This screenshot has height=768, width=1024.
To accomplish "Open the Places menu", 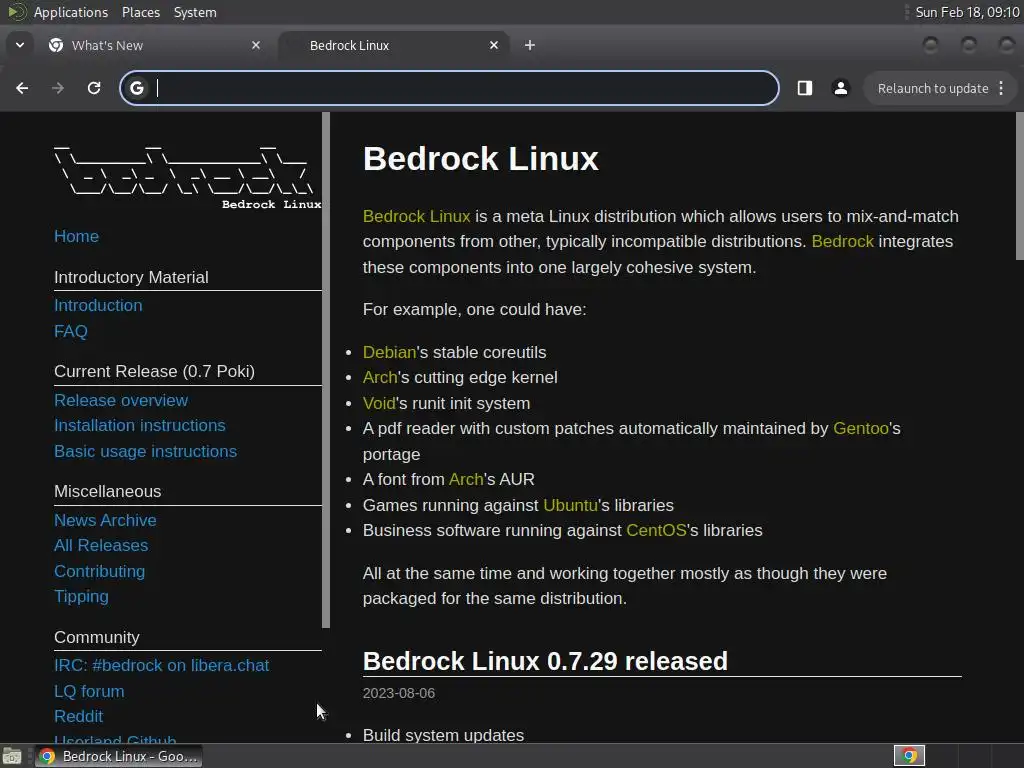I will 140,12.
